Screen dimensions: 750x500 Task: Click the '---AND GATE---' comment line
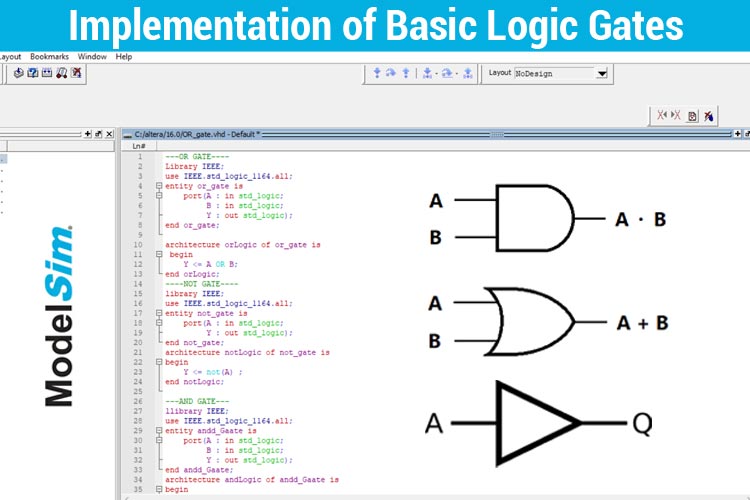click(197, 401)
